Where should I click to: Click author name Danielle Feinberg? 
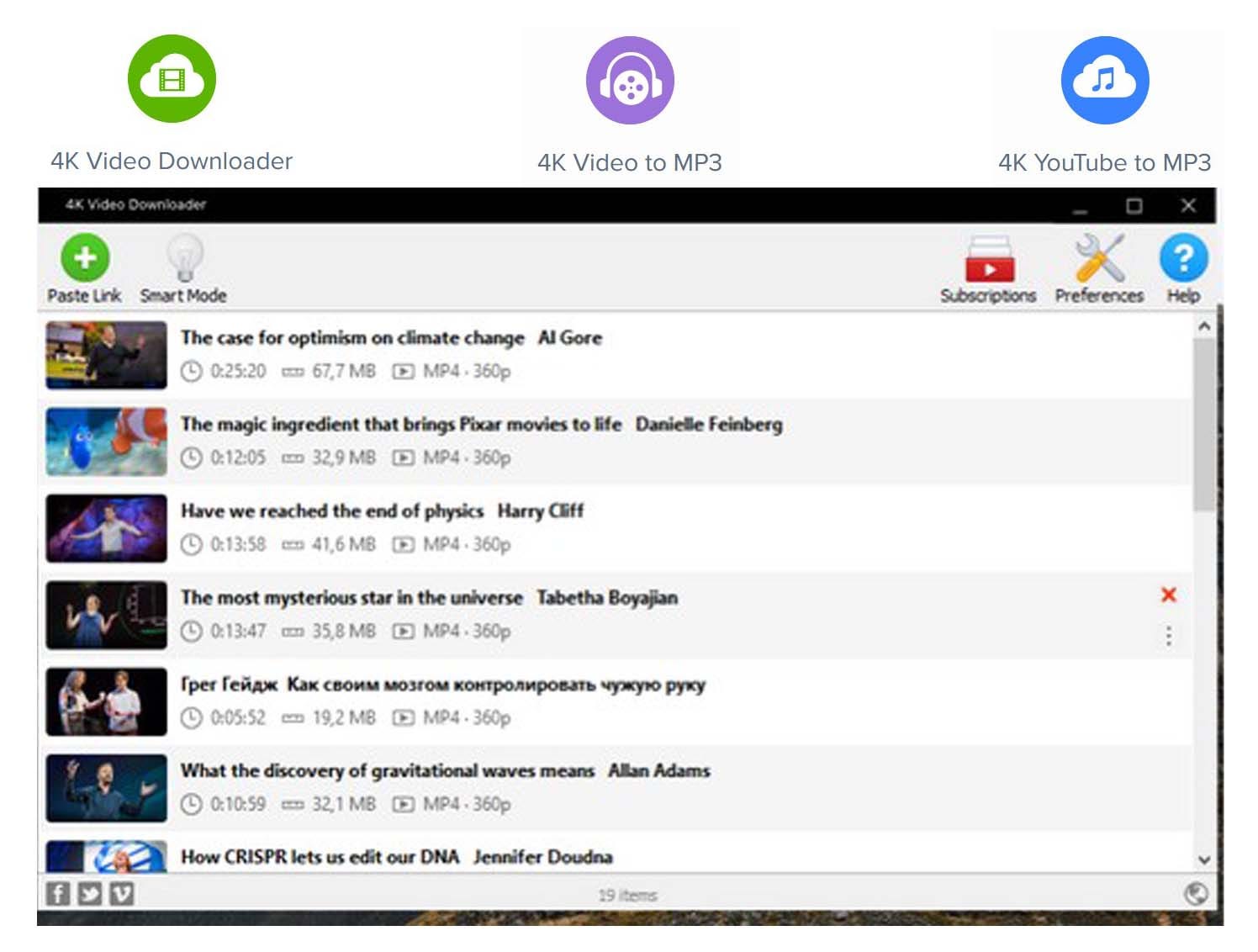tap(709, 425)
